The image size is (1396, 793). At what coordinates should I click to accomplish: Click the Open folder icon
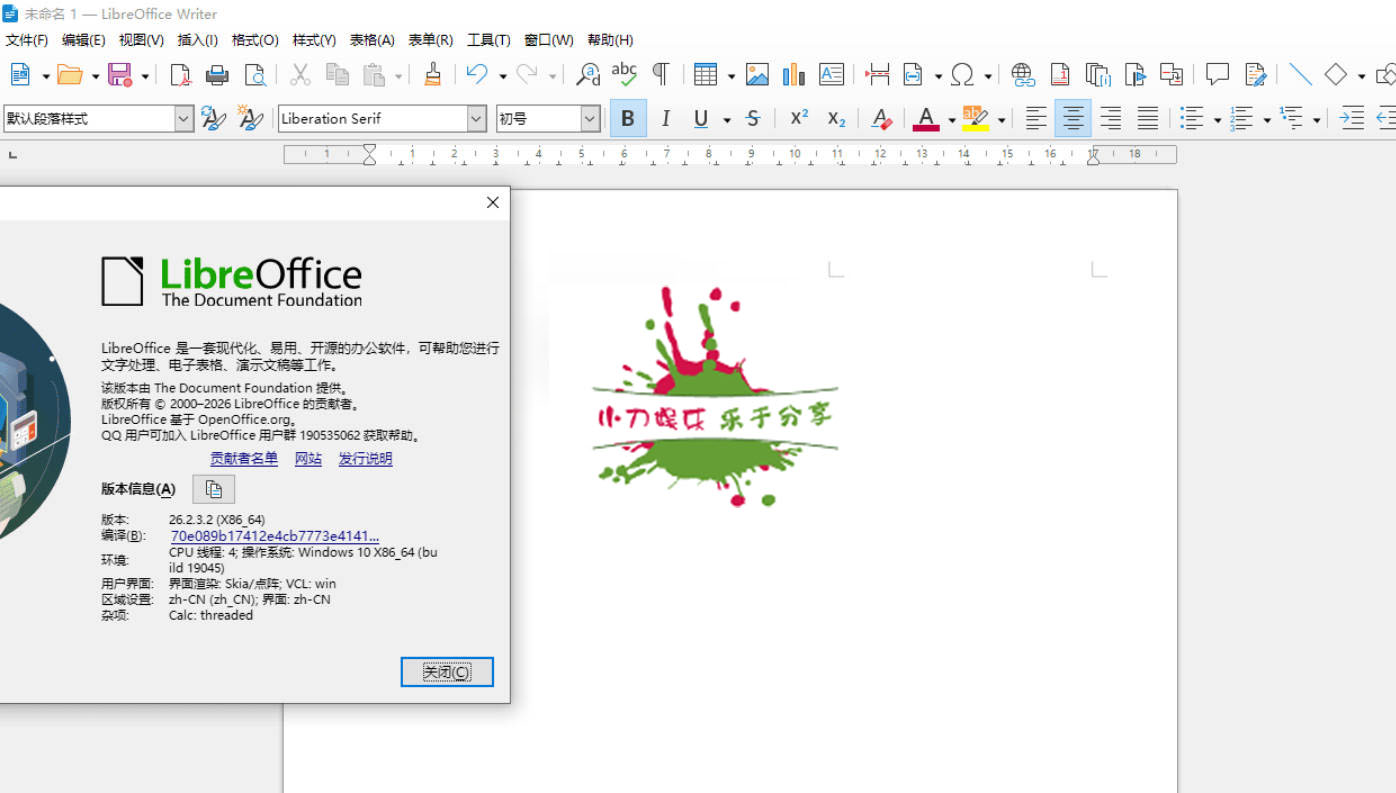click(69, 75)
